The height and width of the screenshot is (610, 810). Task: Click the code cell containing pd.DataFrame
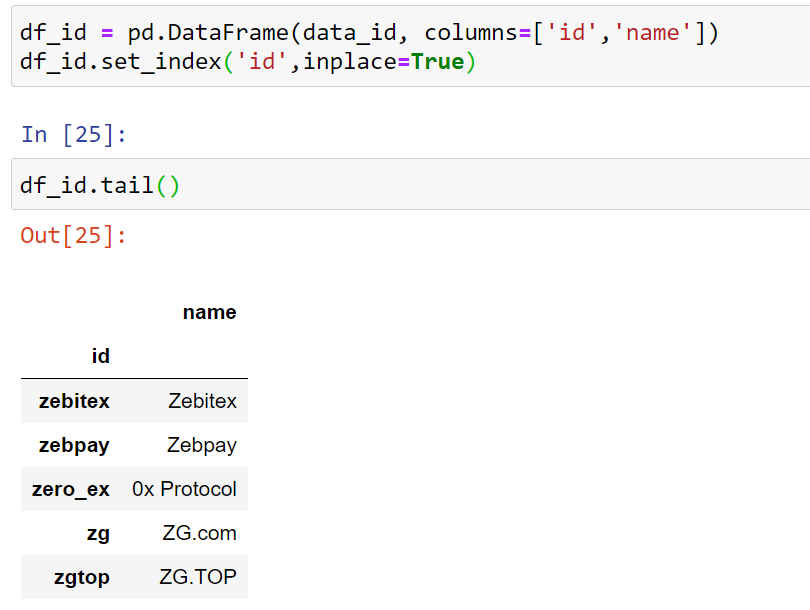(411, 46)
